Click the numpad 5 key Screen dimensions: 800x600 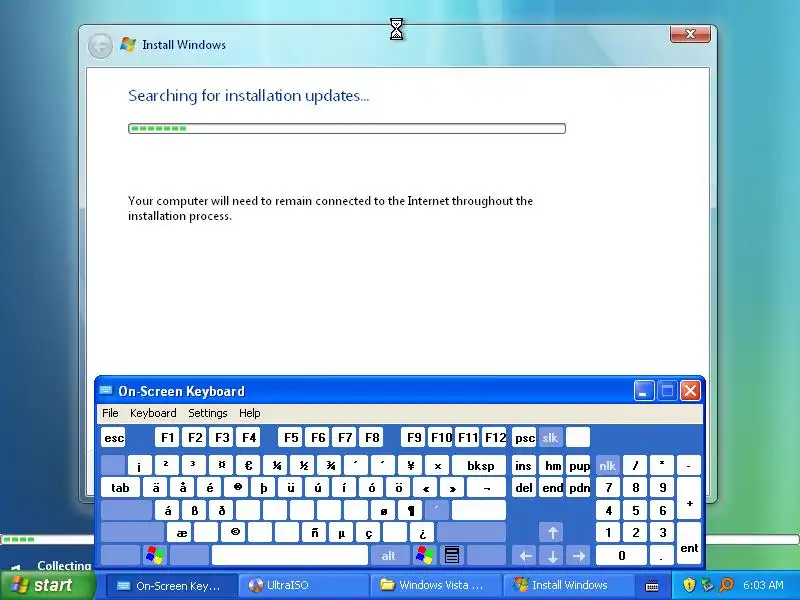click(635, 510)
